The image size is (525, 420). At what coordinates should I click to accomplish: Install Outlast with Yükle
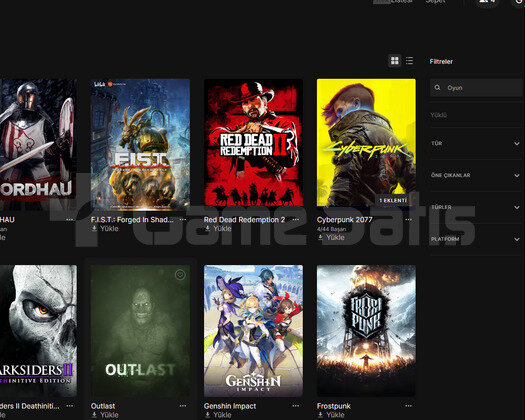click(105, 415)
